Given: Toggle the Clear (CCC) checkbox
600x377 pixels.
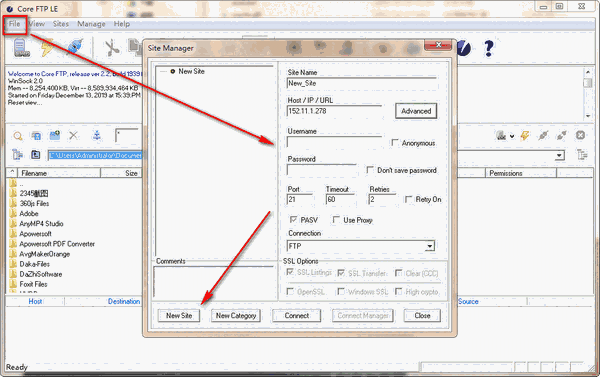Looking at the screenshot, I should [398, 273].
